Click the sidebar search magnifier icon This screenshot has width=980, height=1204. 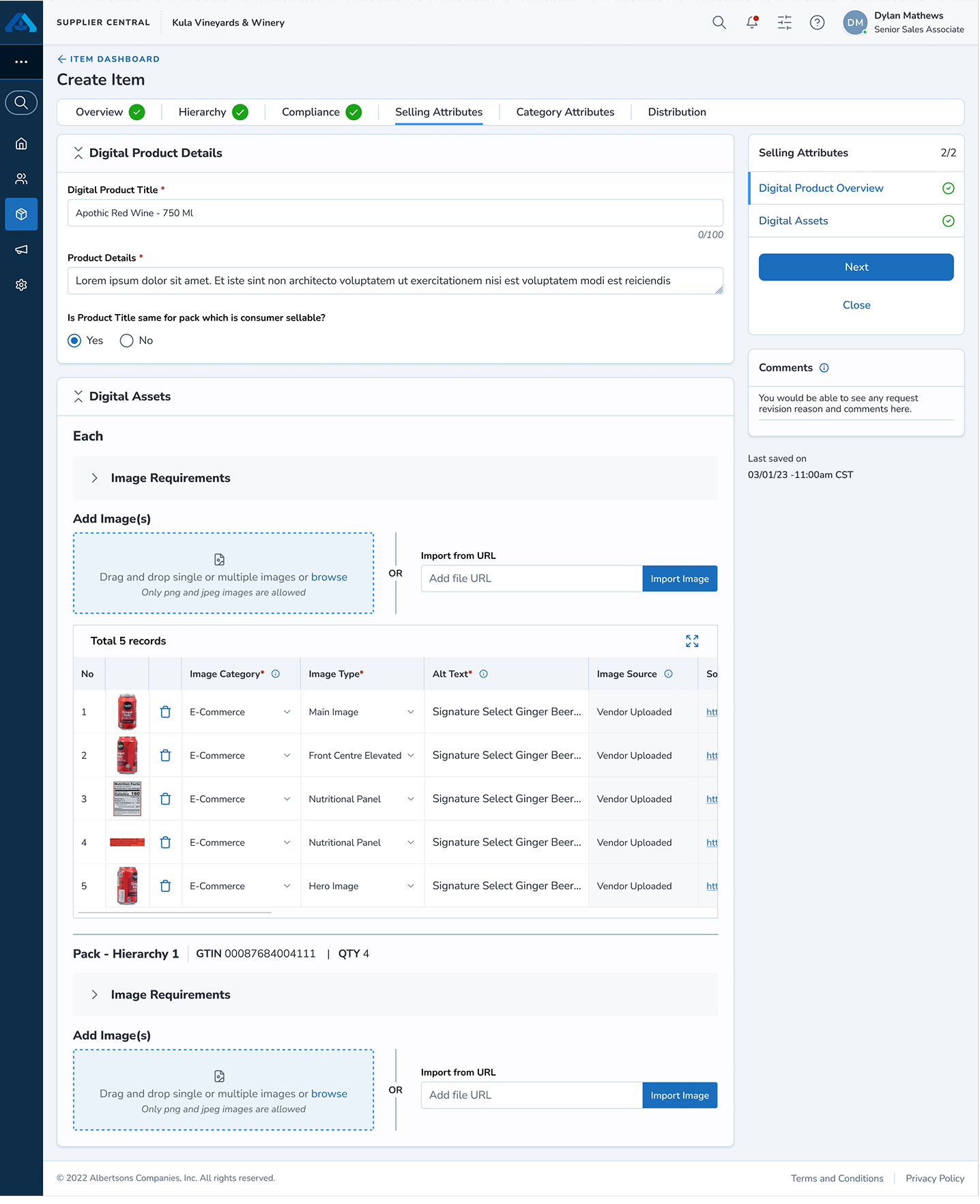[21, 102]
